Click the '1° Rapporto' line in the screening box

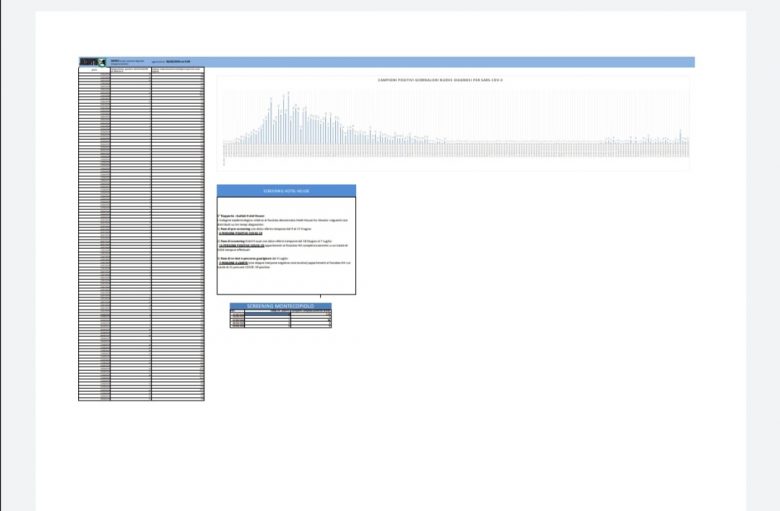point(243,216)
